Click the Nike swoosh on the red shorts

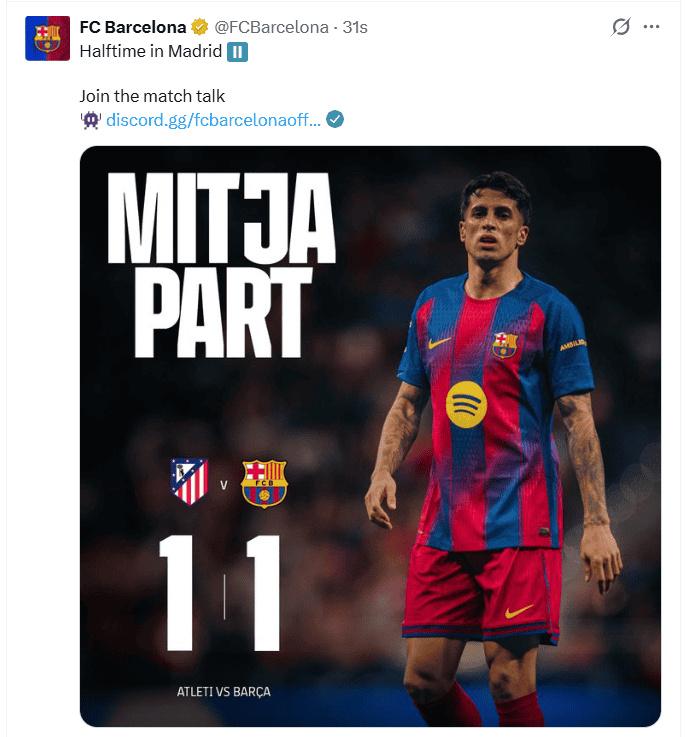[519, 611]
